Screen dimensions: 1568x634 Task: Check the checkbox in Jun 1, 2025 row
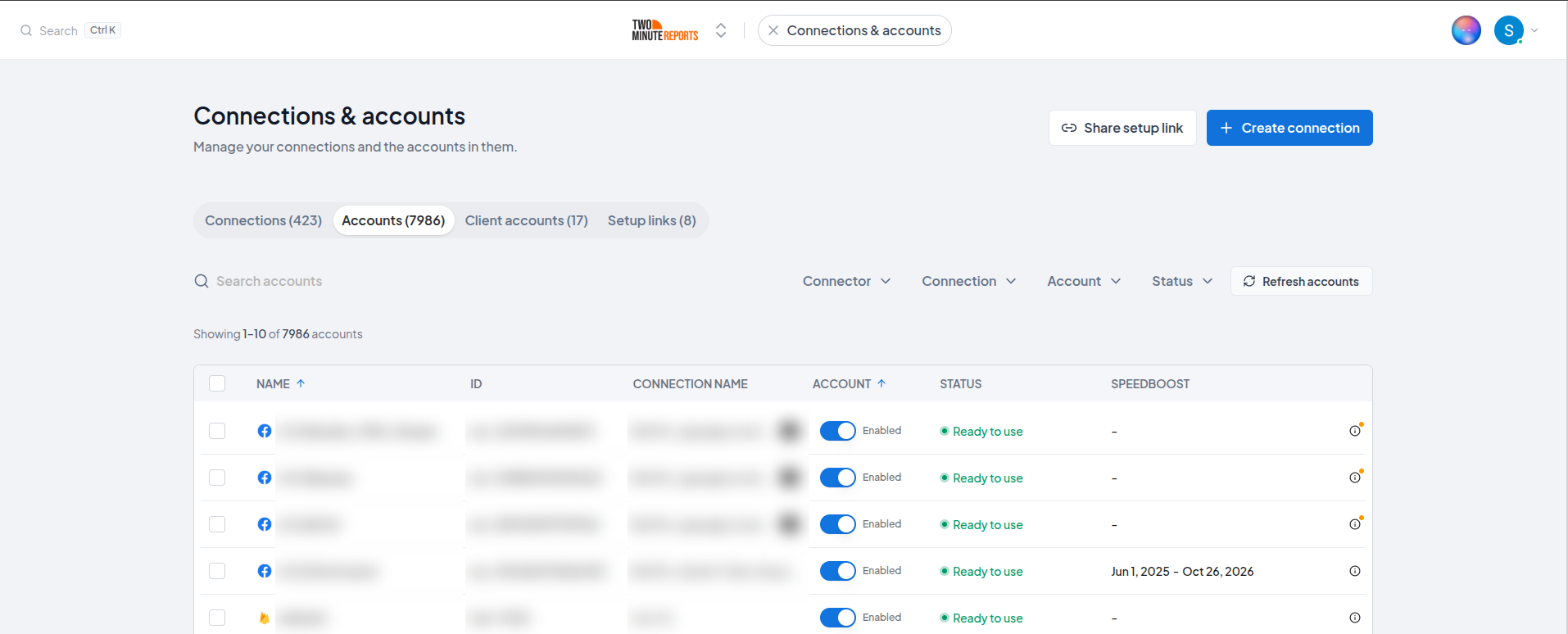coord(217,571)
